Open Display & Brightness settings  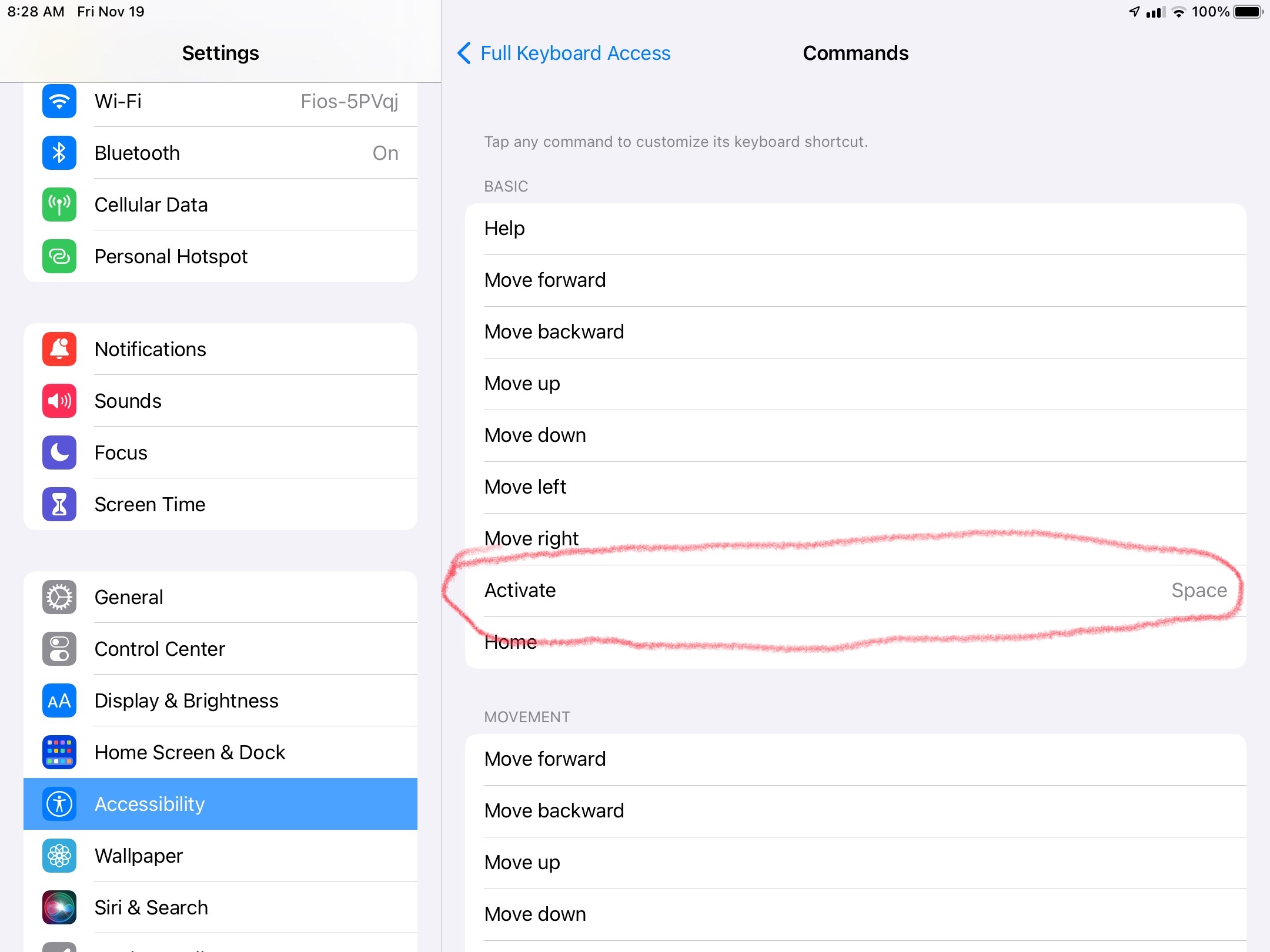(x=220, y=701)
